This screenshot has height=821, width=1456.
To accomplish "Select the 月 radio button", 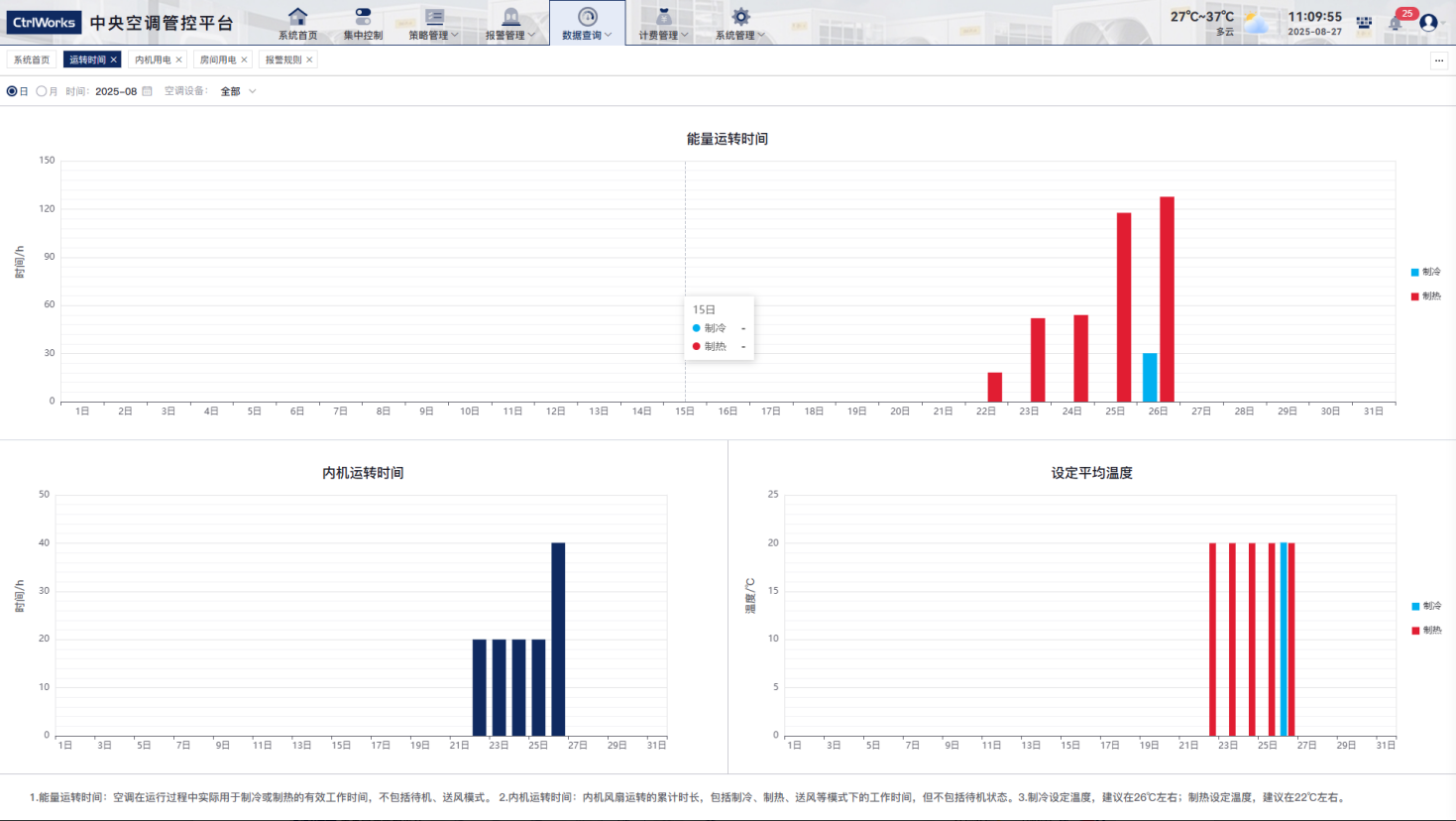I will tap(42, 91).
